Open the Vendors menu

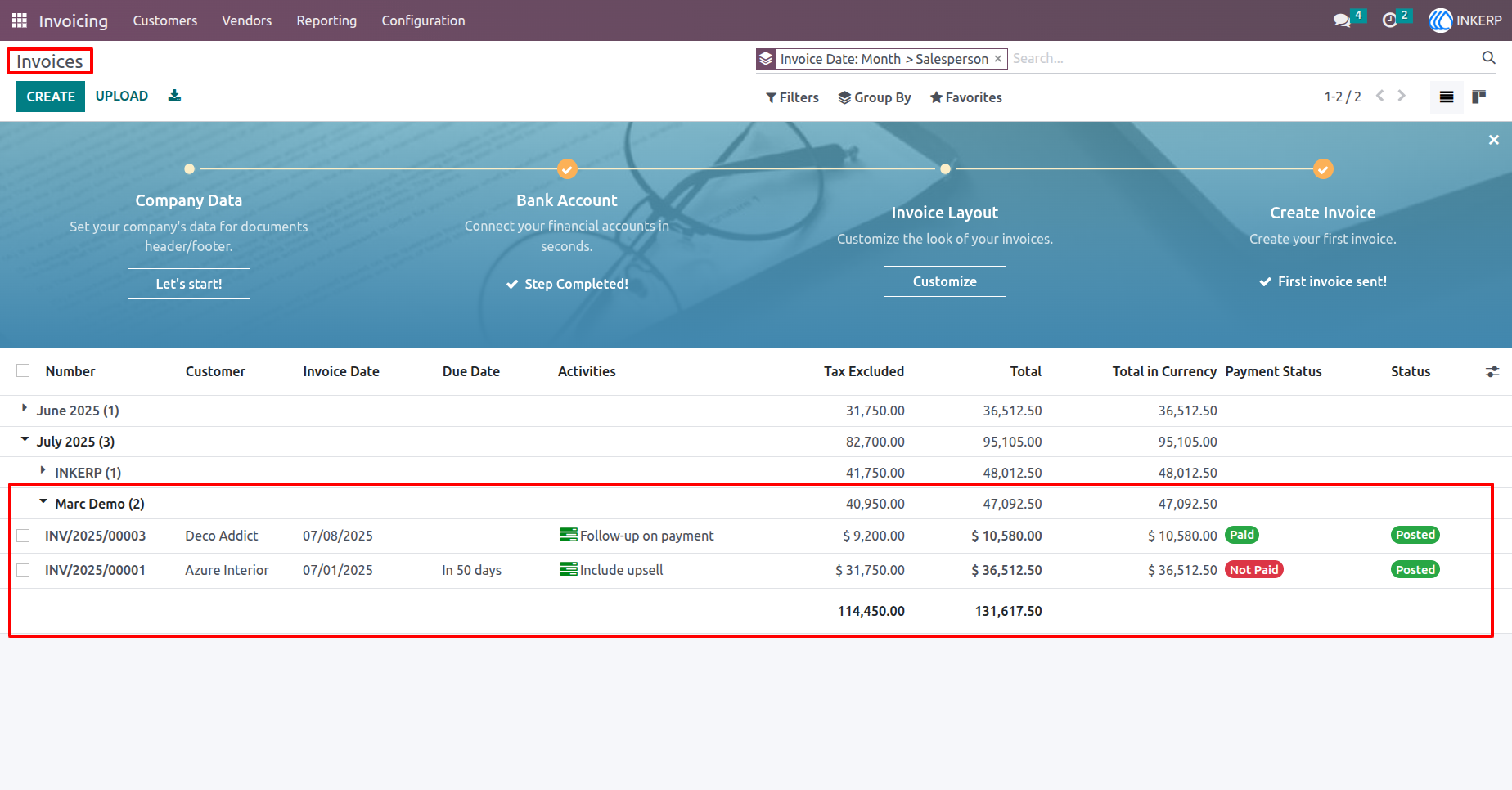coord(246,20)
